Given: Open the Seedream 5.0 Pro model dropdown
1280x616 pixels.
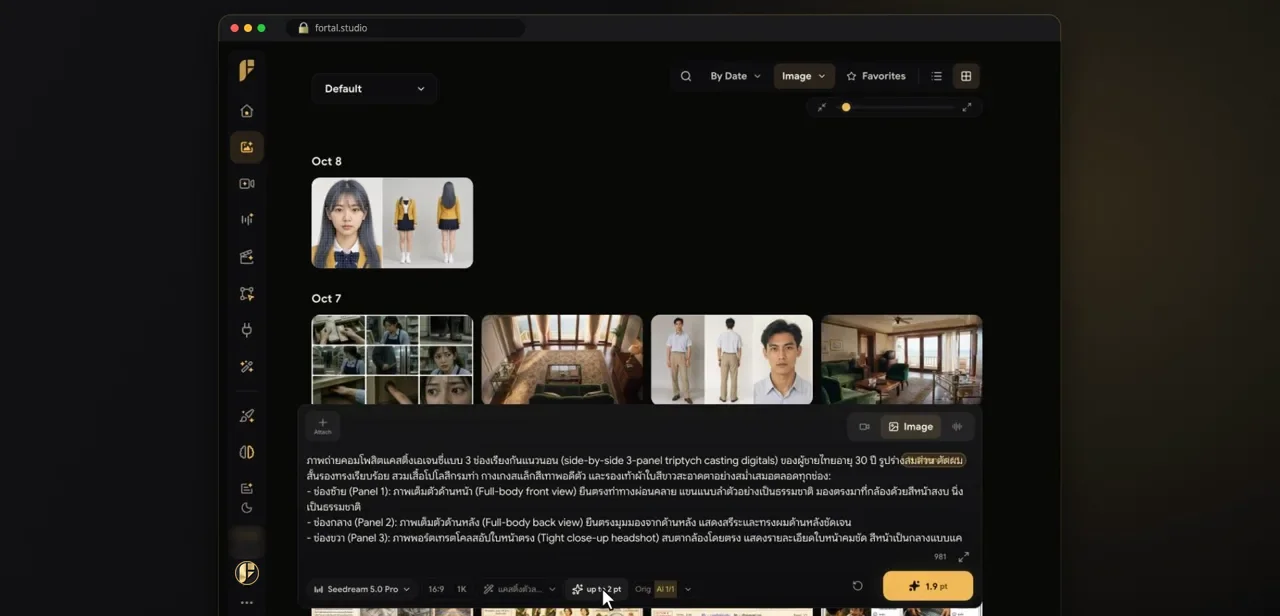Looking at the screenshot, I should [362, 589].
